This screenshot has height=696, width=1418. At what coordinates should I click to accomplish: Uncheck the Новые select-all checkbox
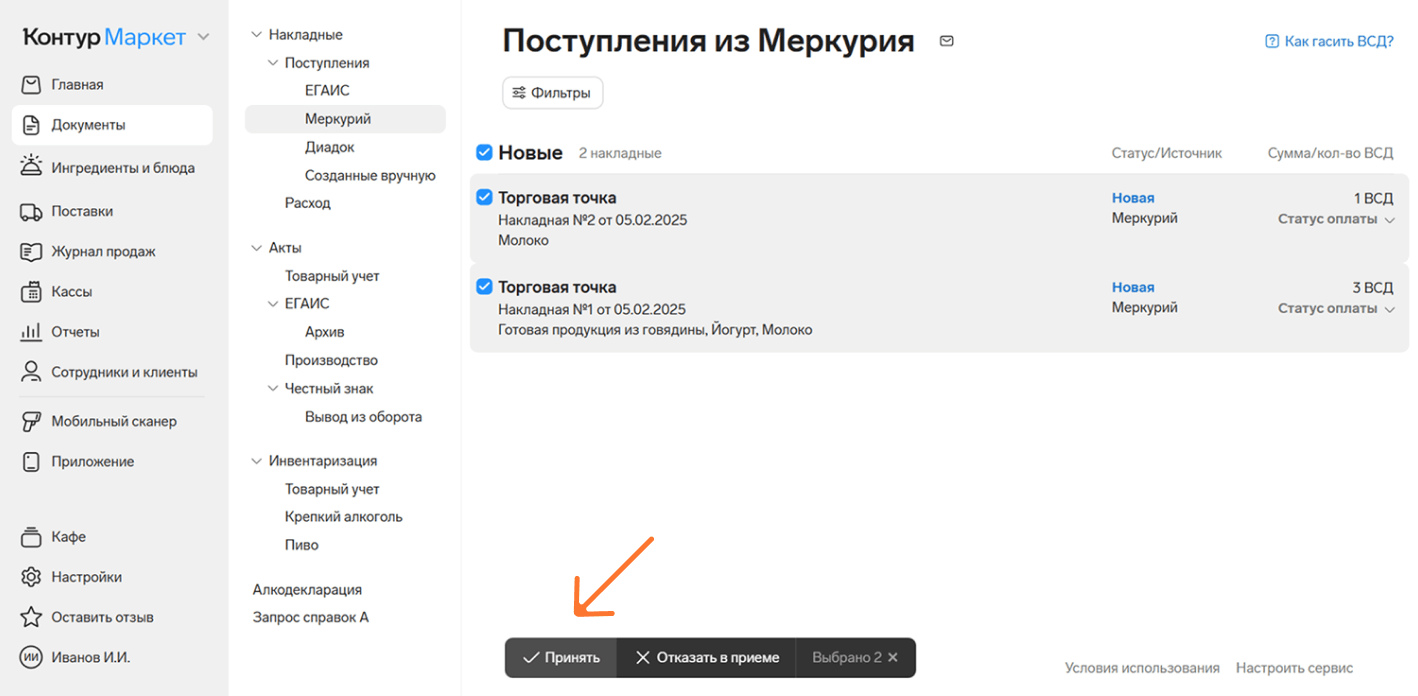pos(484,153)
